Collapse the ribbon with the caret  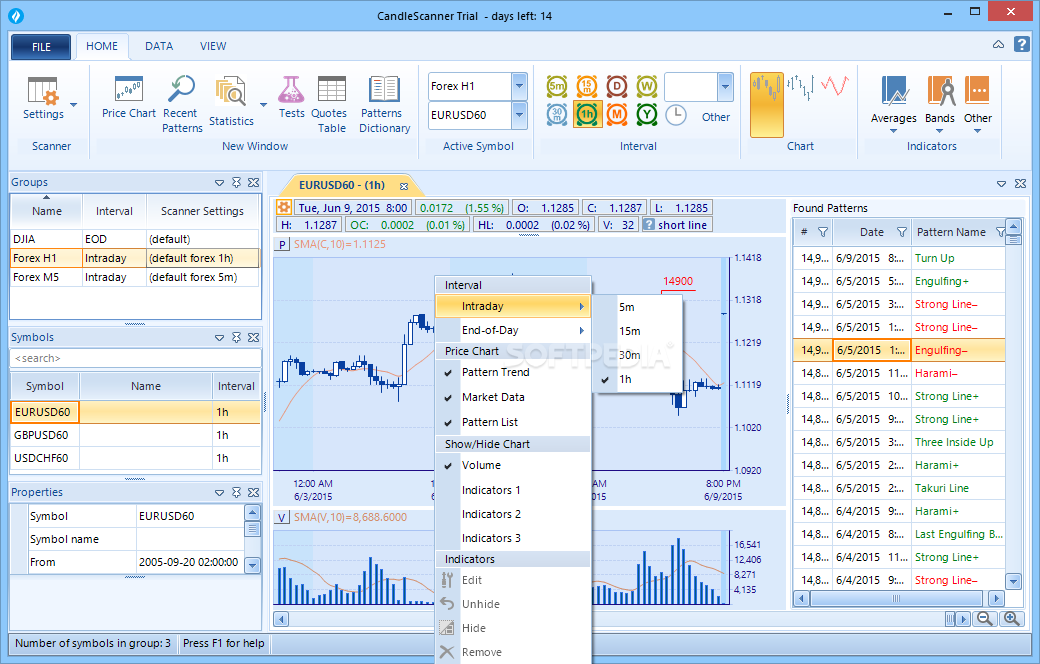(998, 44)
